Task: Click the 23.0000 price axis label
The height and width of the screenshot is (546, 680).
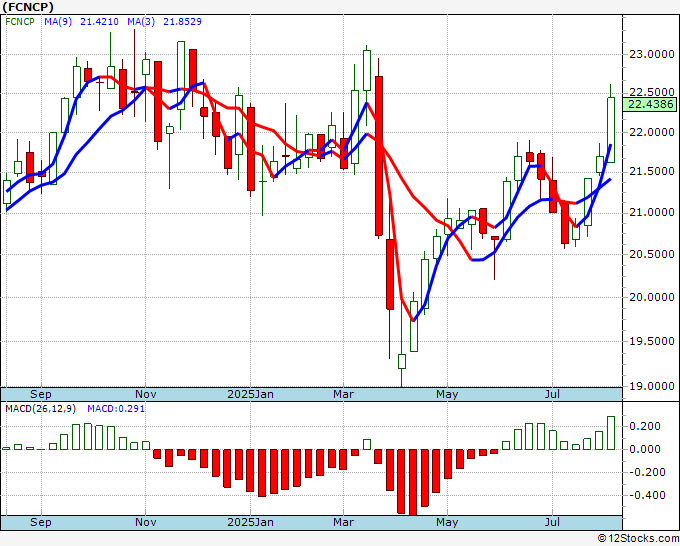Action: [x=651, y=55]
